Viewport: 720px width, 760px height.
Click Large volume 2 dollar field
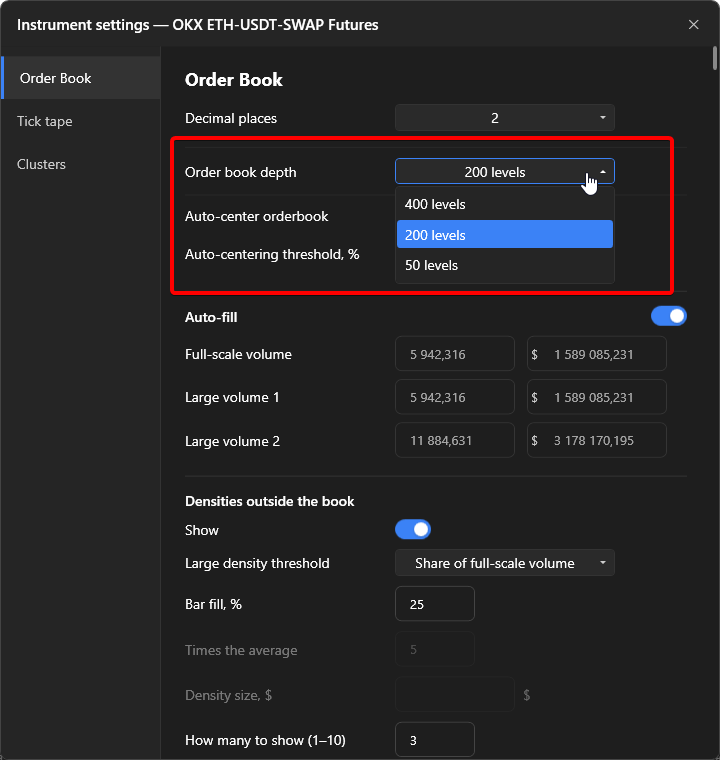pyautogui.click(x=597, y=440)
